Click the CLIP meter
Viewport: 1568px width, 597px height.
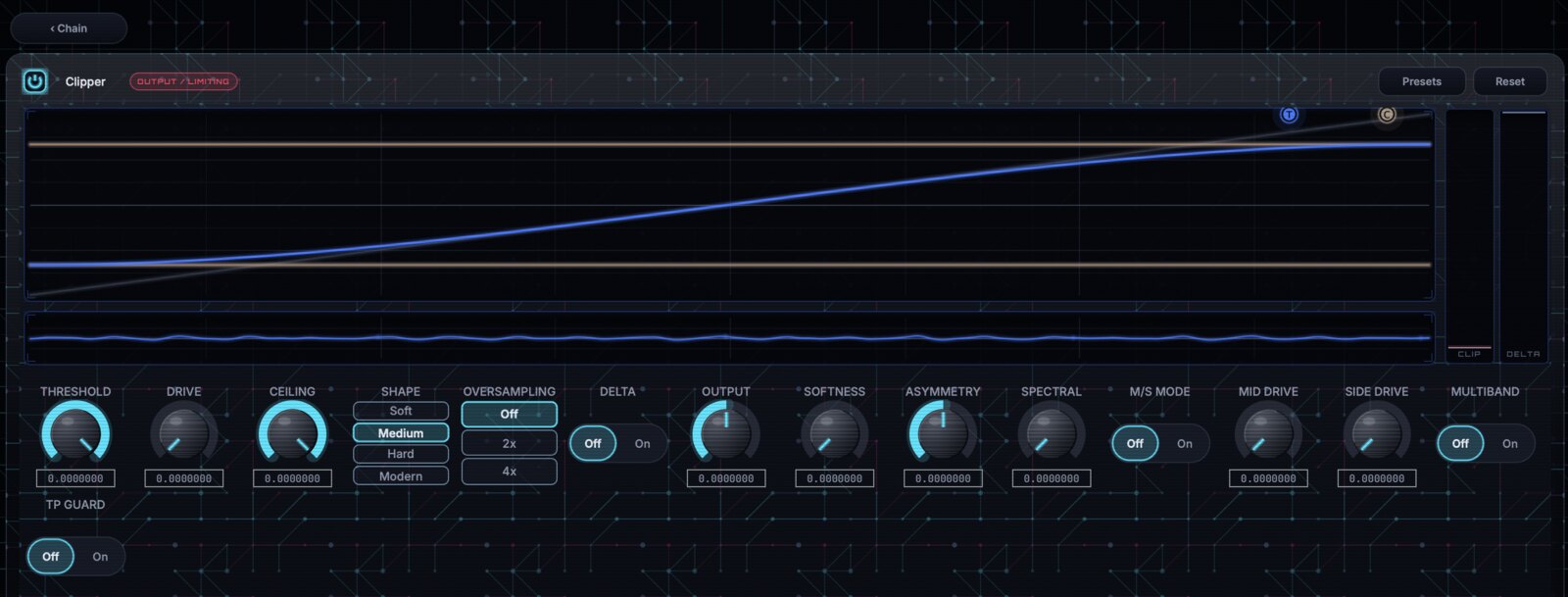[1469, 235]
